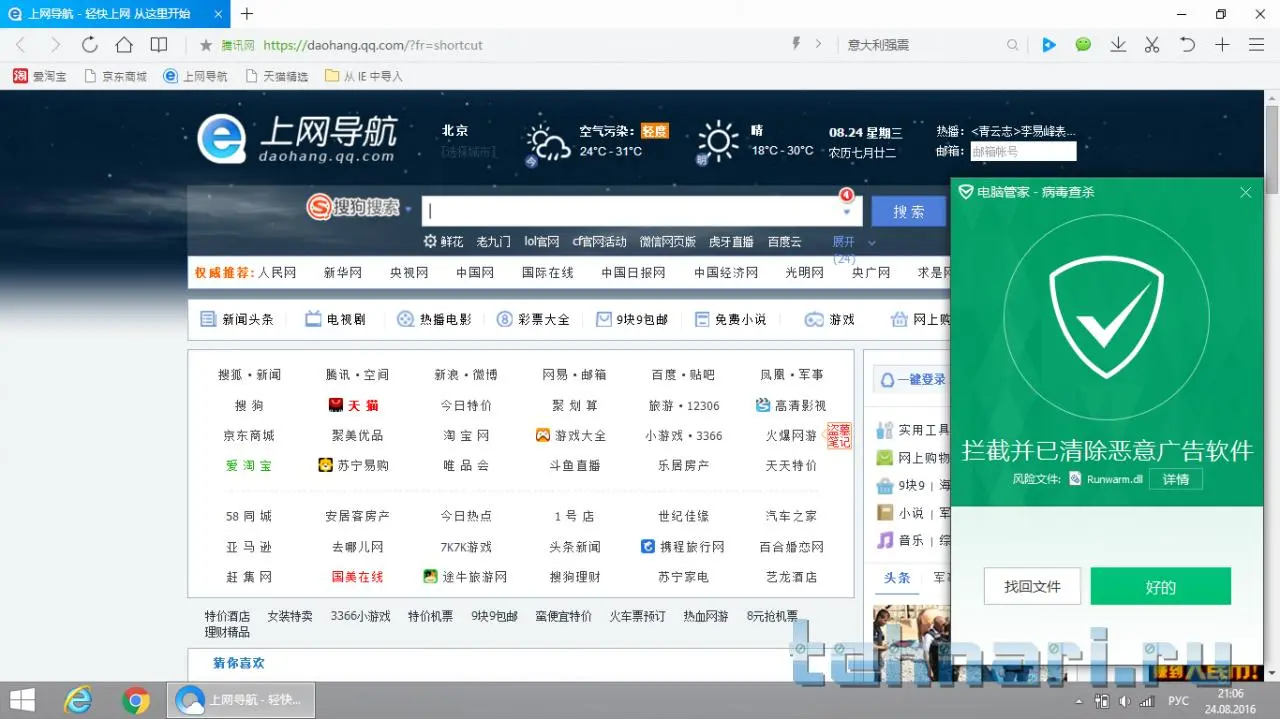Select the 新闻头条 category tab
The width and height of the screenshot is (1280, 719).
[x=237, y=319]
